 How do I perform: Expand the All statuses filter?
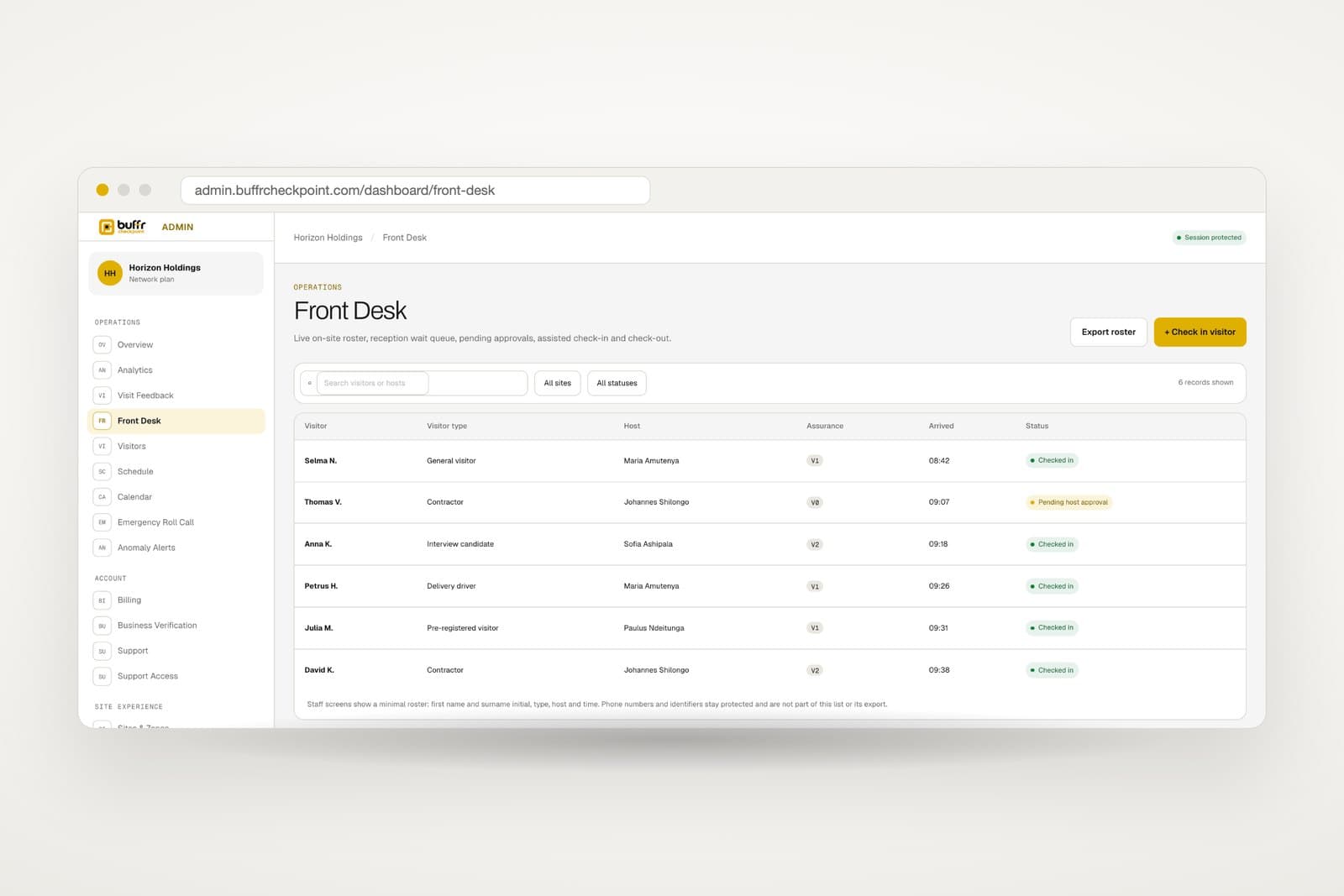click(617, 383)
